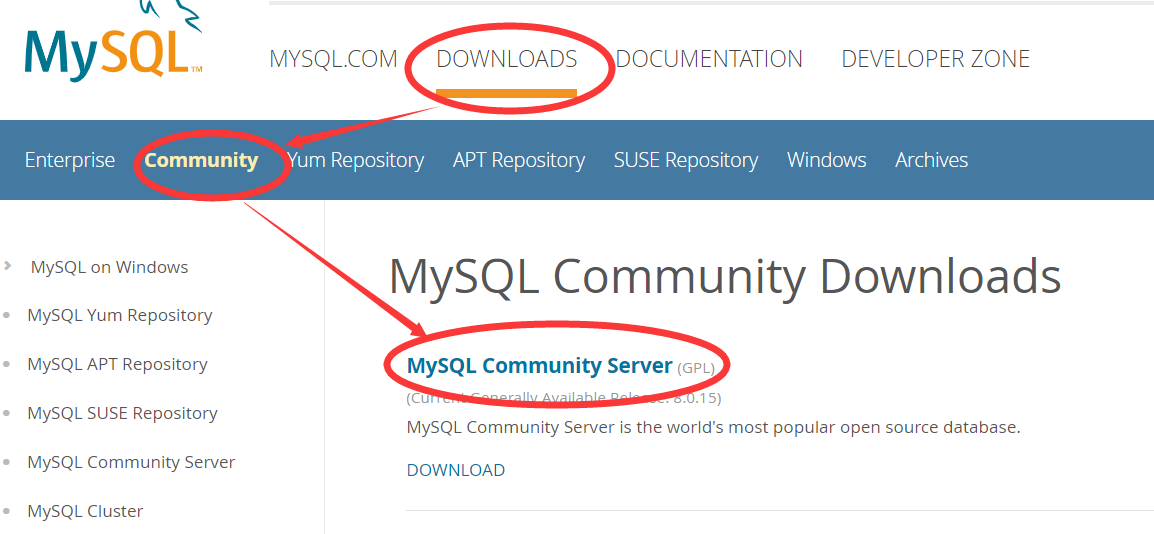Open the MYSQL.COM top navigation tab

pyautogui.click(x=333, y=59)
